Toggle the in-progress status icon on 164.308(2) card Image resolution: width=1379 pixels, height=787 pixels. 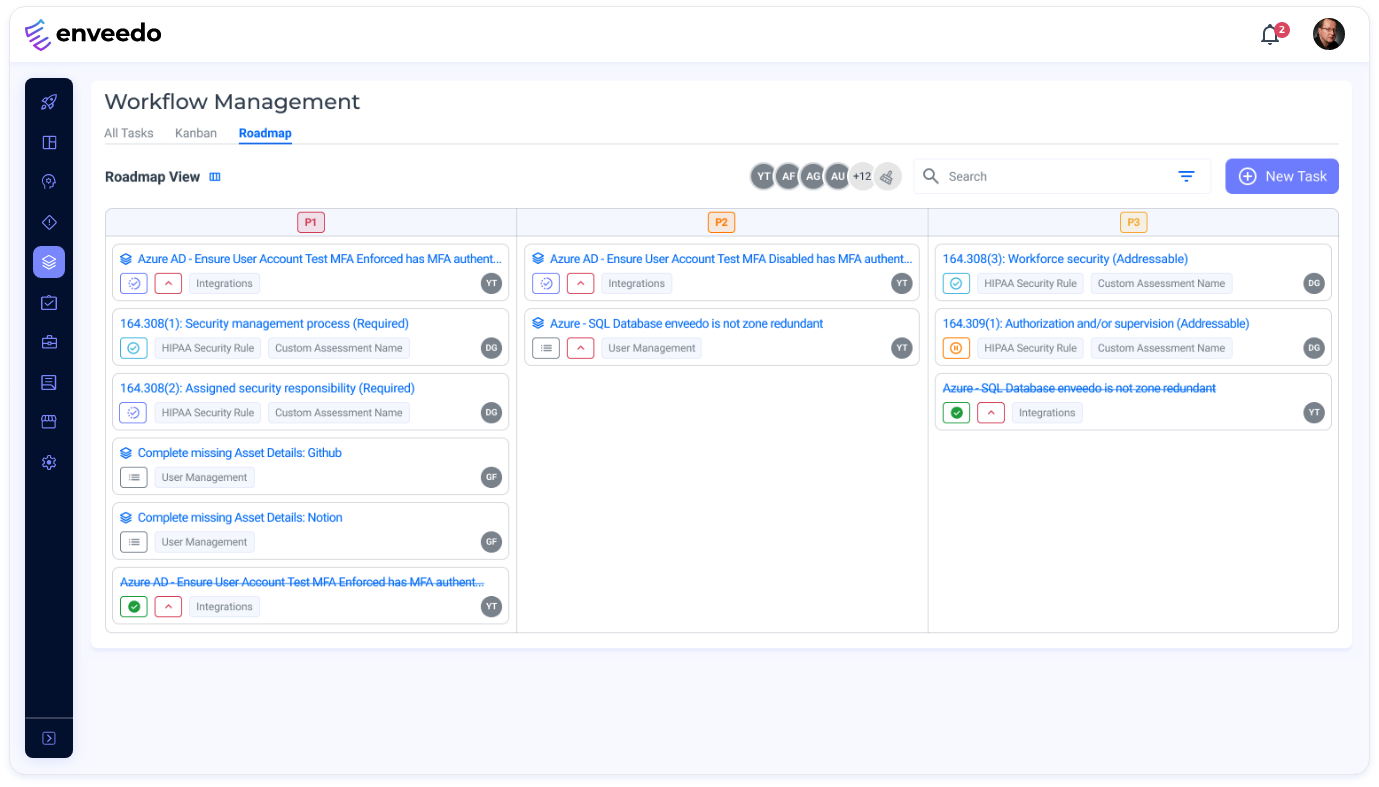(x=133, y=412)
